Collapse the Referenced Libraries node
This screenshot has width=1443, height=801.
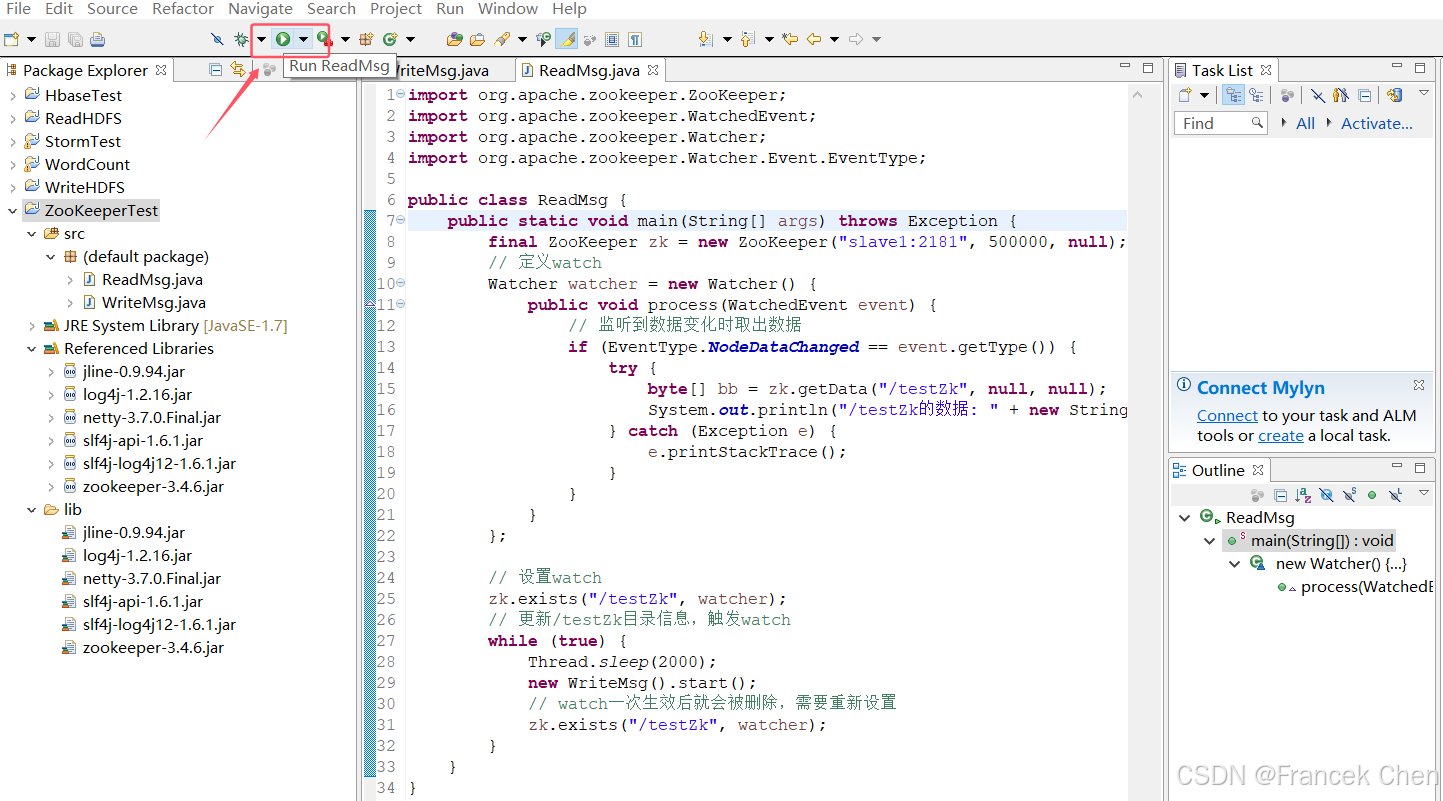pyautogui.click(x=32, y=349)
